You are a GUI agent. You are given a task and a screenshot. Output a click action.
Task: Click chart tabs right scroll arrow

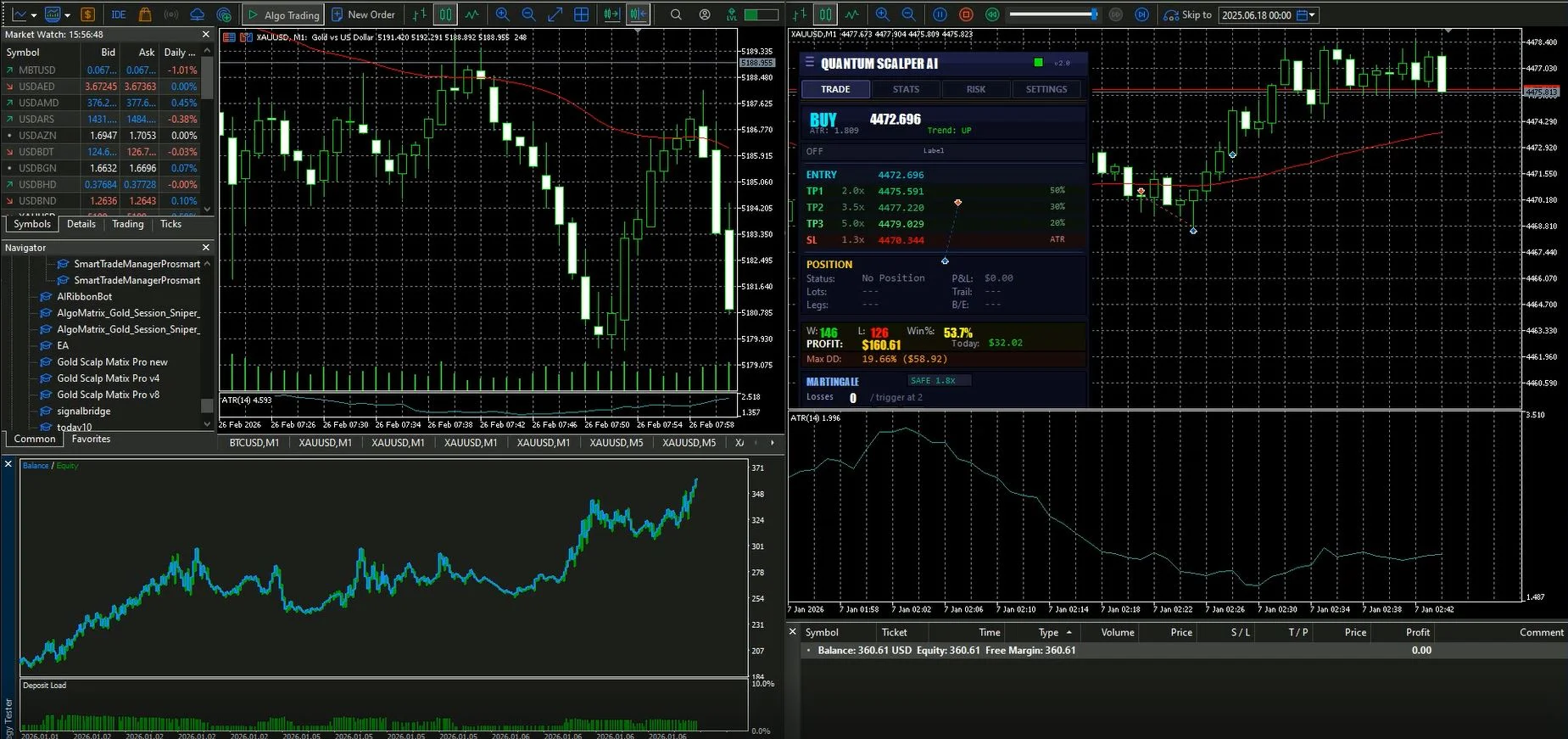[772, 443]
